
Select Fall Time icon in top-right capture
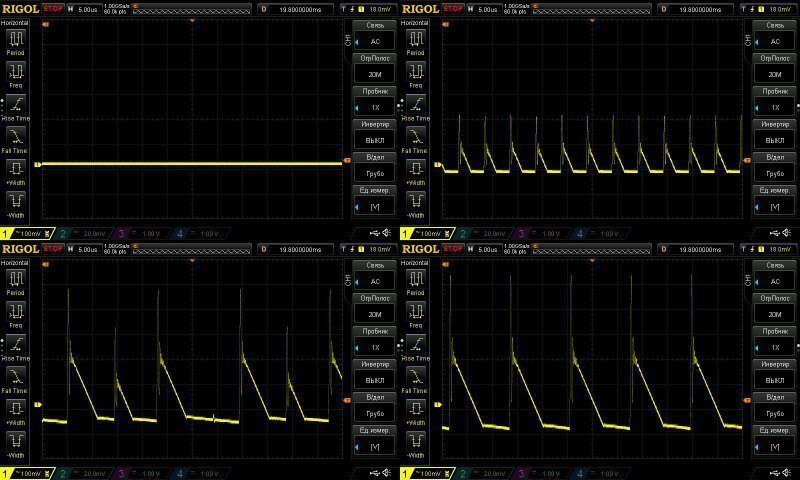tap(416, 137)
